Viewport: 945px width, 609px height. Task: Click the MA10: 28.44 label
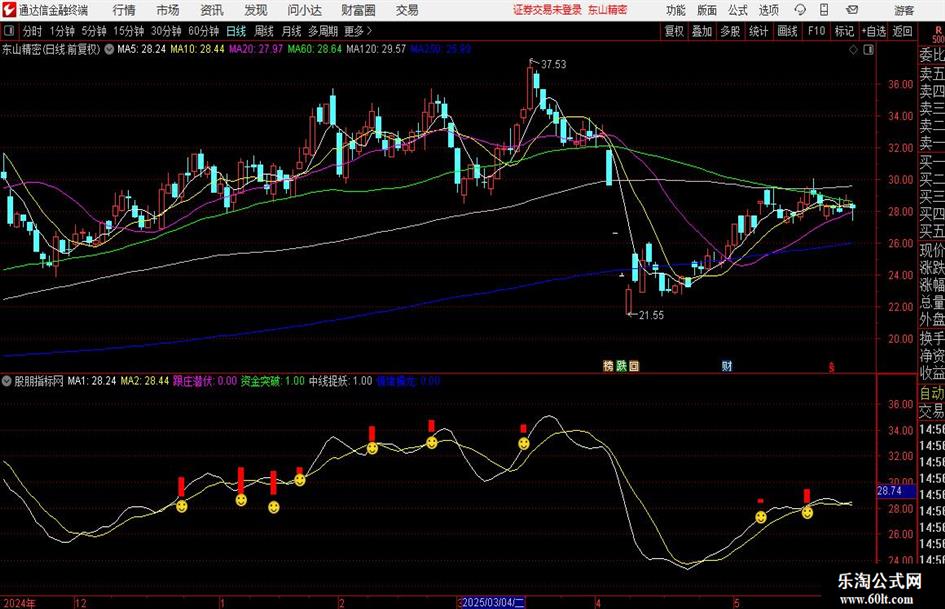pyautogui.click(x=197, y=49)
